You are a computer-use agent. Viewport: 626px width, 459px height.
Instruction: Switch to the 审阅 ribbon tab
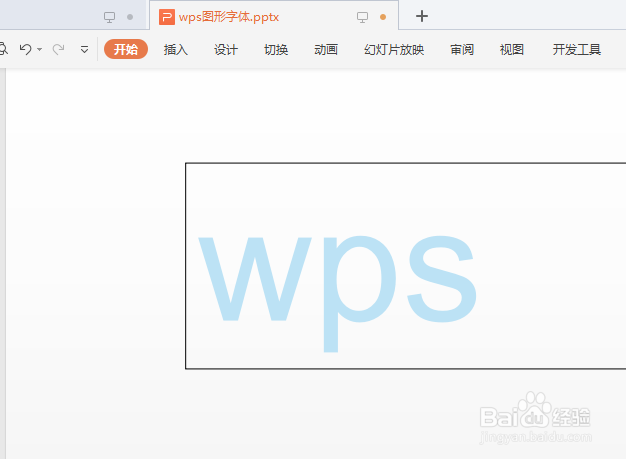click(x=462, y=49)
